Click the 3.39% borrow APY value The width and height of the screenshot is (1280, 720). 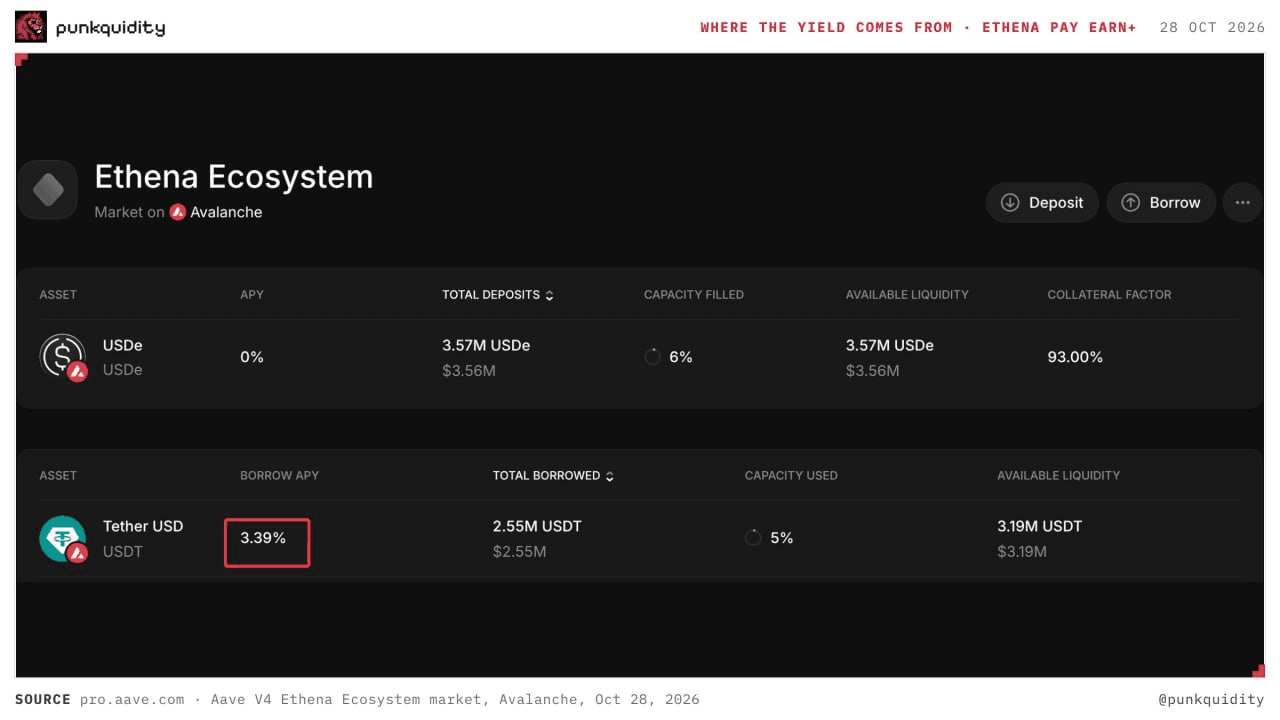(263, 538)
